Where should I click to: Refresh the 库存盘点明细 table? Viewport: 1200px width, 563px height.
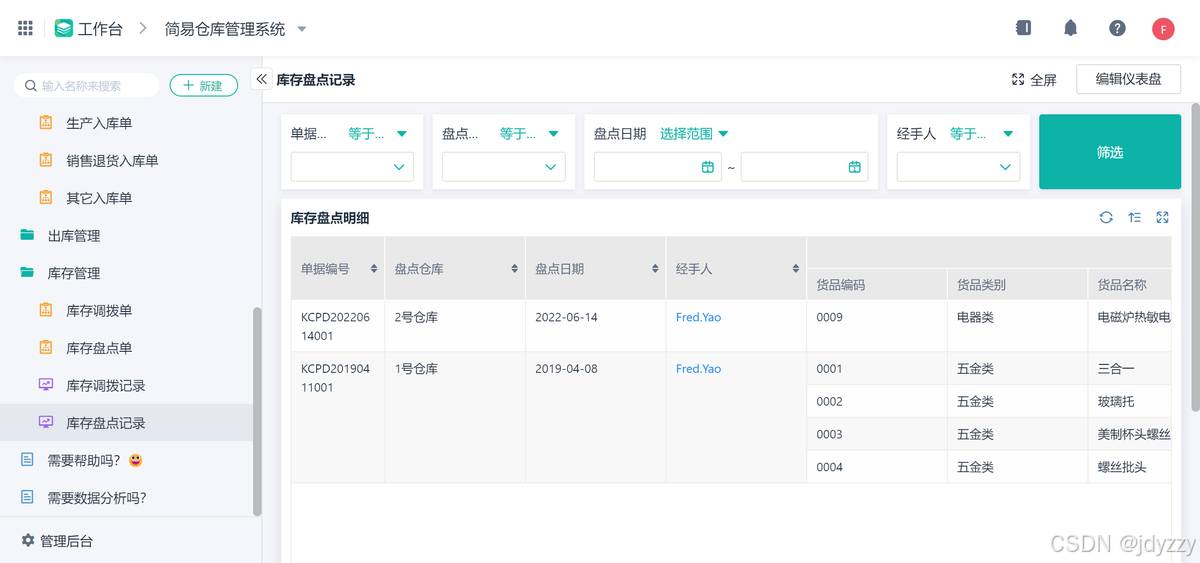pos(1106,217)
